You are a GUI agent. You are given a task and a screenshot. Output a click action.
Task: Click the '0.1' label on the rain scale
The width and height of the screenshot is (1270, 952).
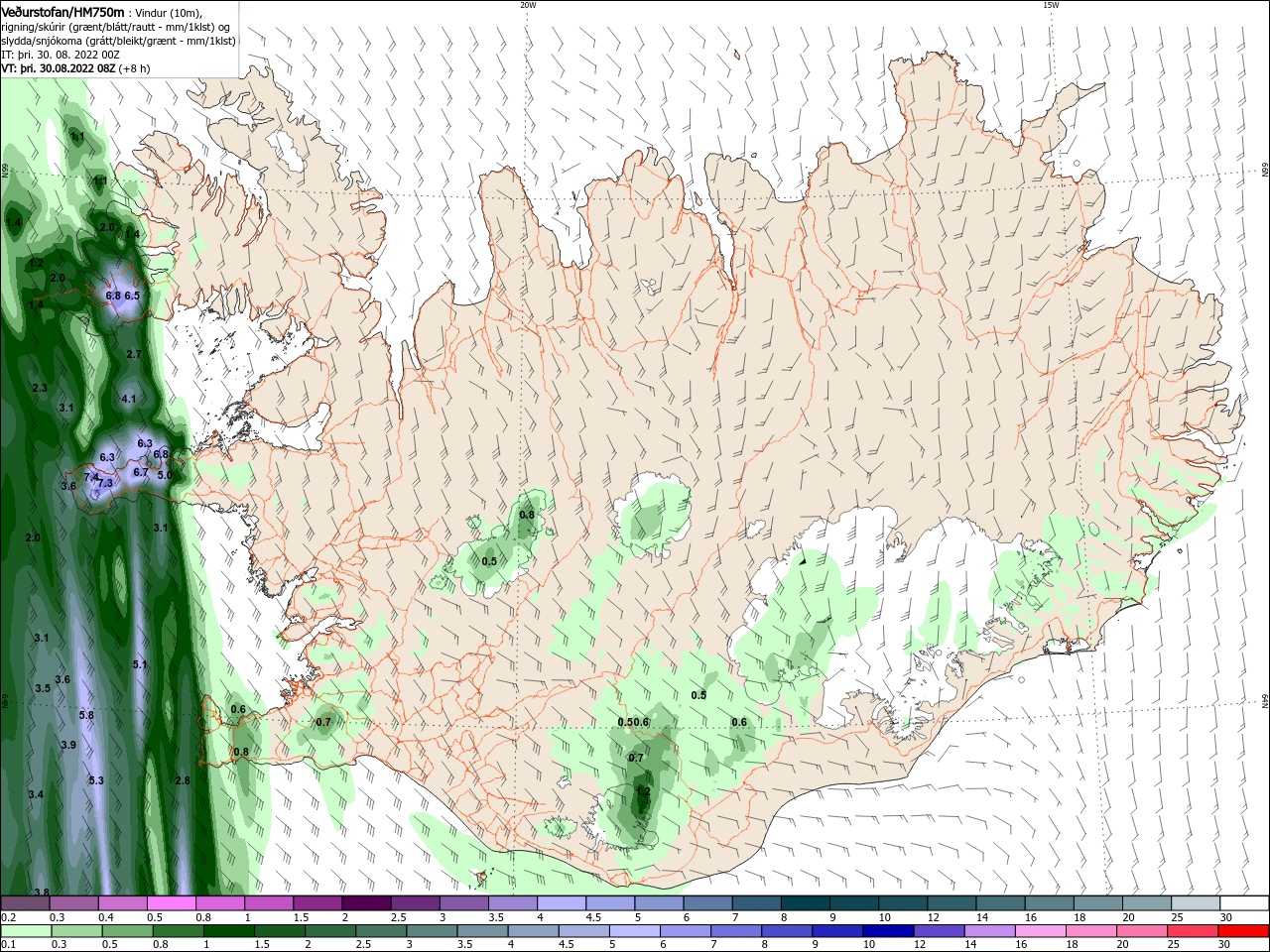click(x=8, y=945)
